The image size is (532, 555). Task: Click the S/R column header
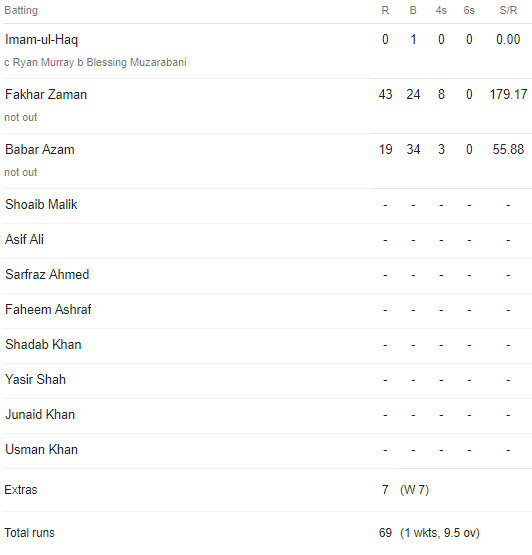(508, 10)
